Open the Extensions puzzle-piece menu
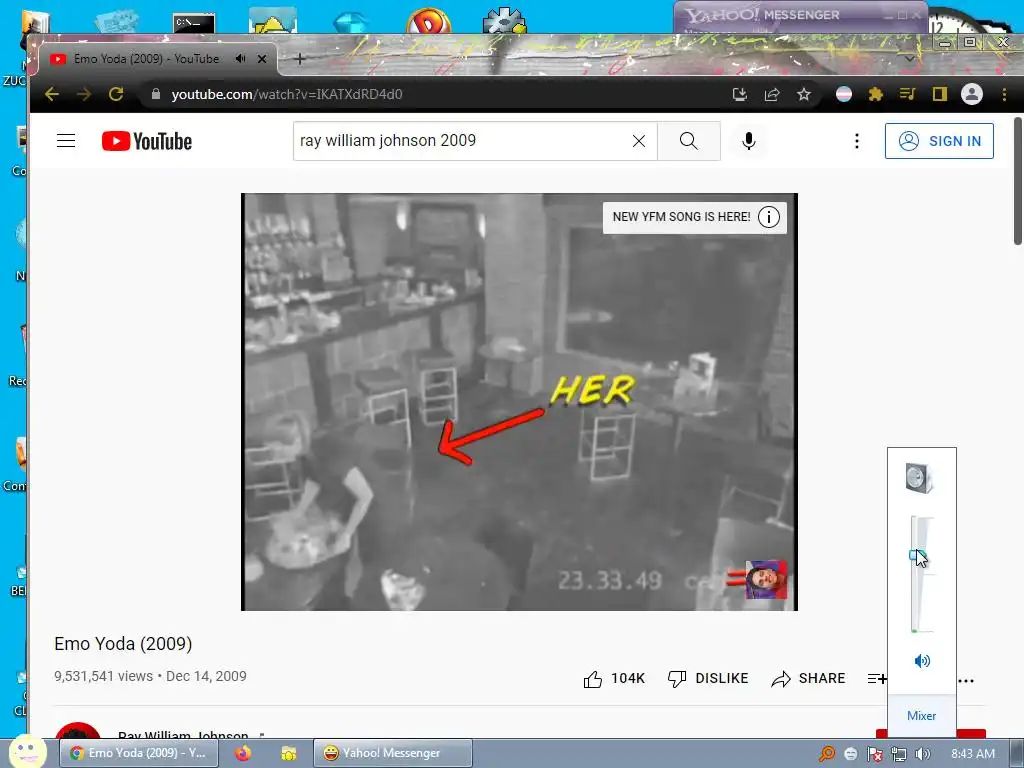Image resolution: width=1024 pixels, height=768 pixels. [x=876, y=94]
